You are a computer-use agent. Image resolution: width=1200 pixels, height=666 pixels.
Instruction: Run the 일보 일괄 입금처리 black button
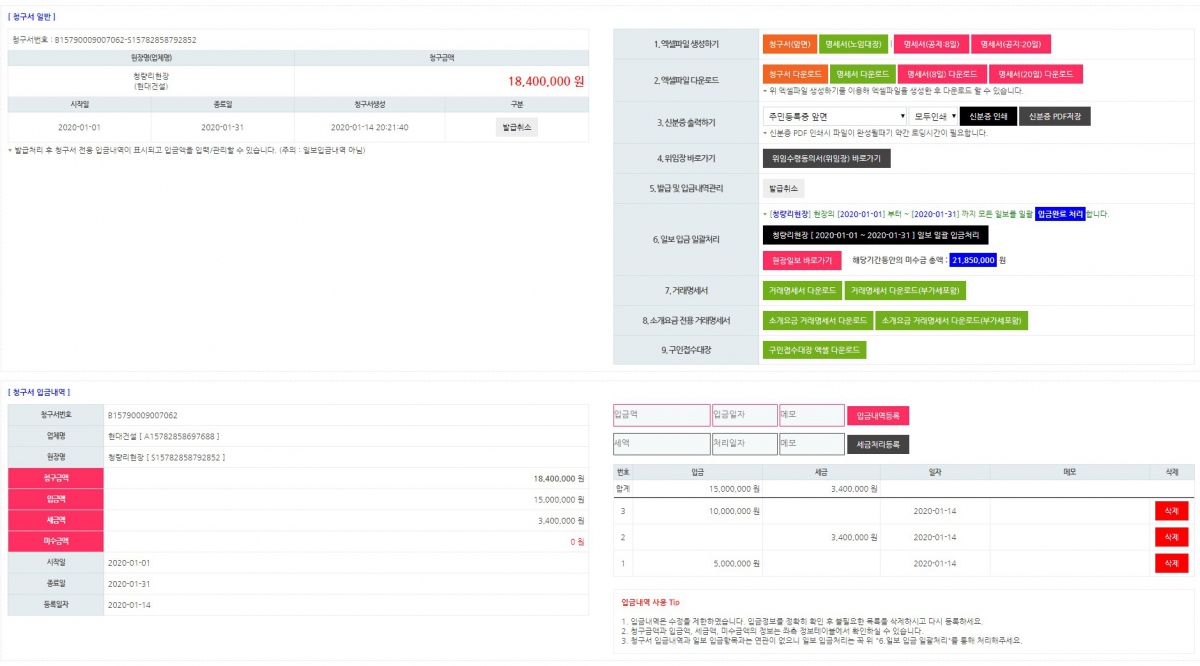coord(875,235)
